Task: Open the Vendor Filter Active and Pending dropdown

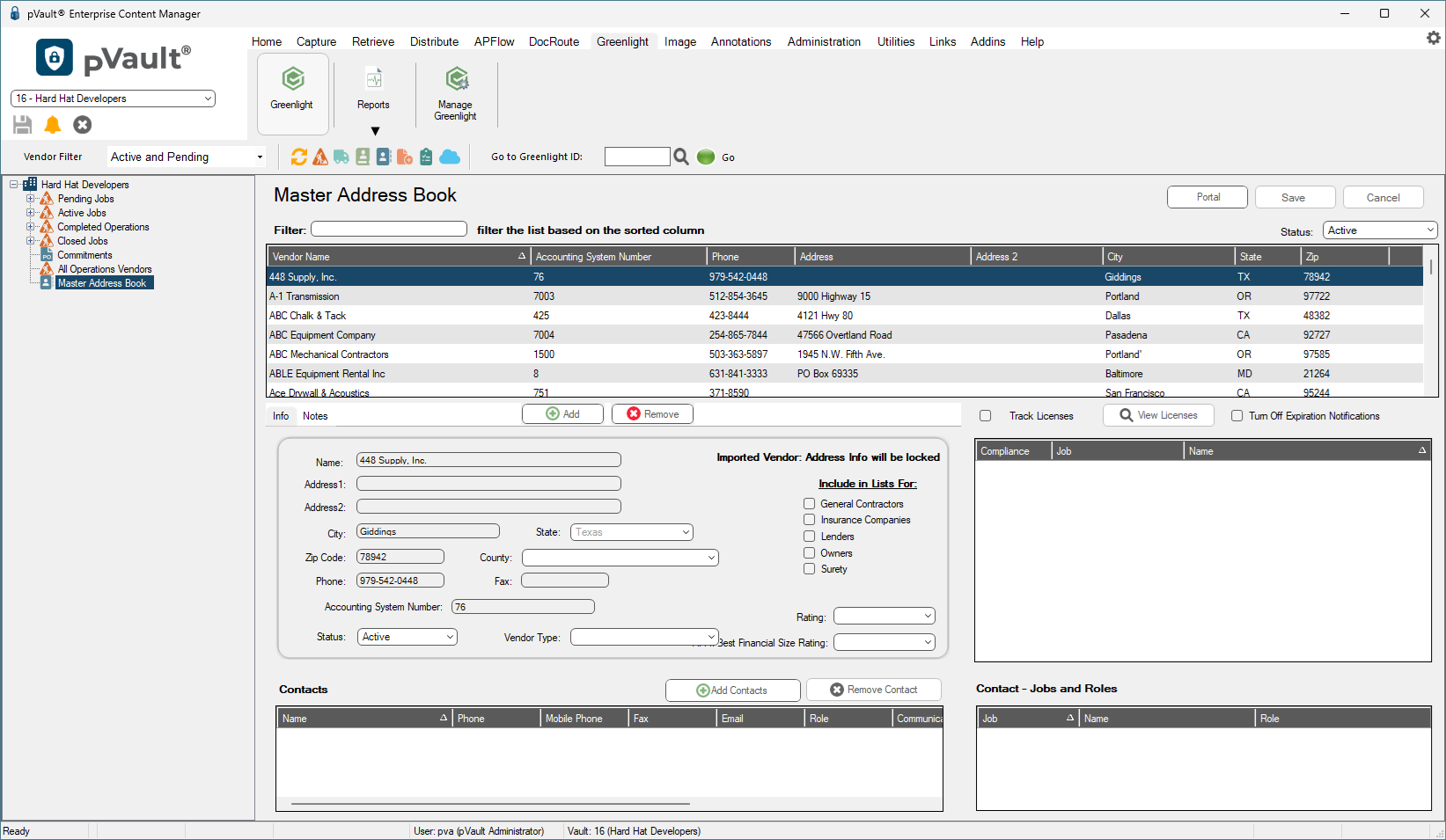Action: click(187, 157)
